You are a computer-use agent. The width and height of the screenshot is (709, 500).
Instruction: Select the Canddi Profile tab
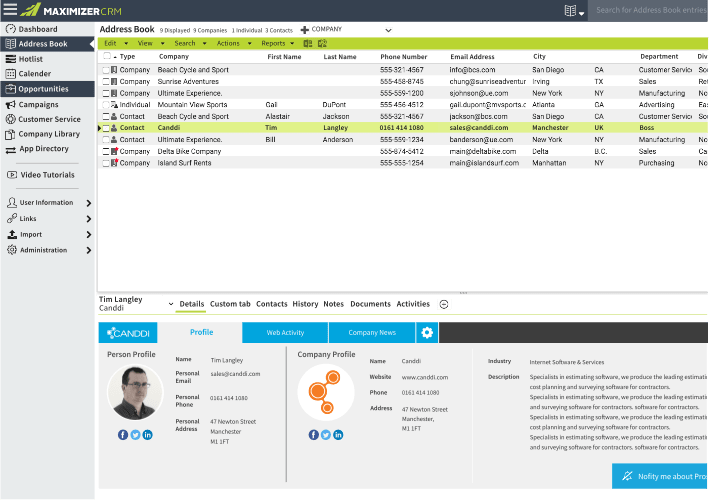click(201, 332)
